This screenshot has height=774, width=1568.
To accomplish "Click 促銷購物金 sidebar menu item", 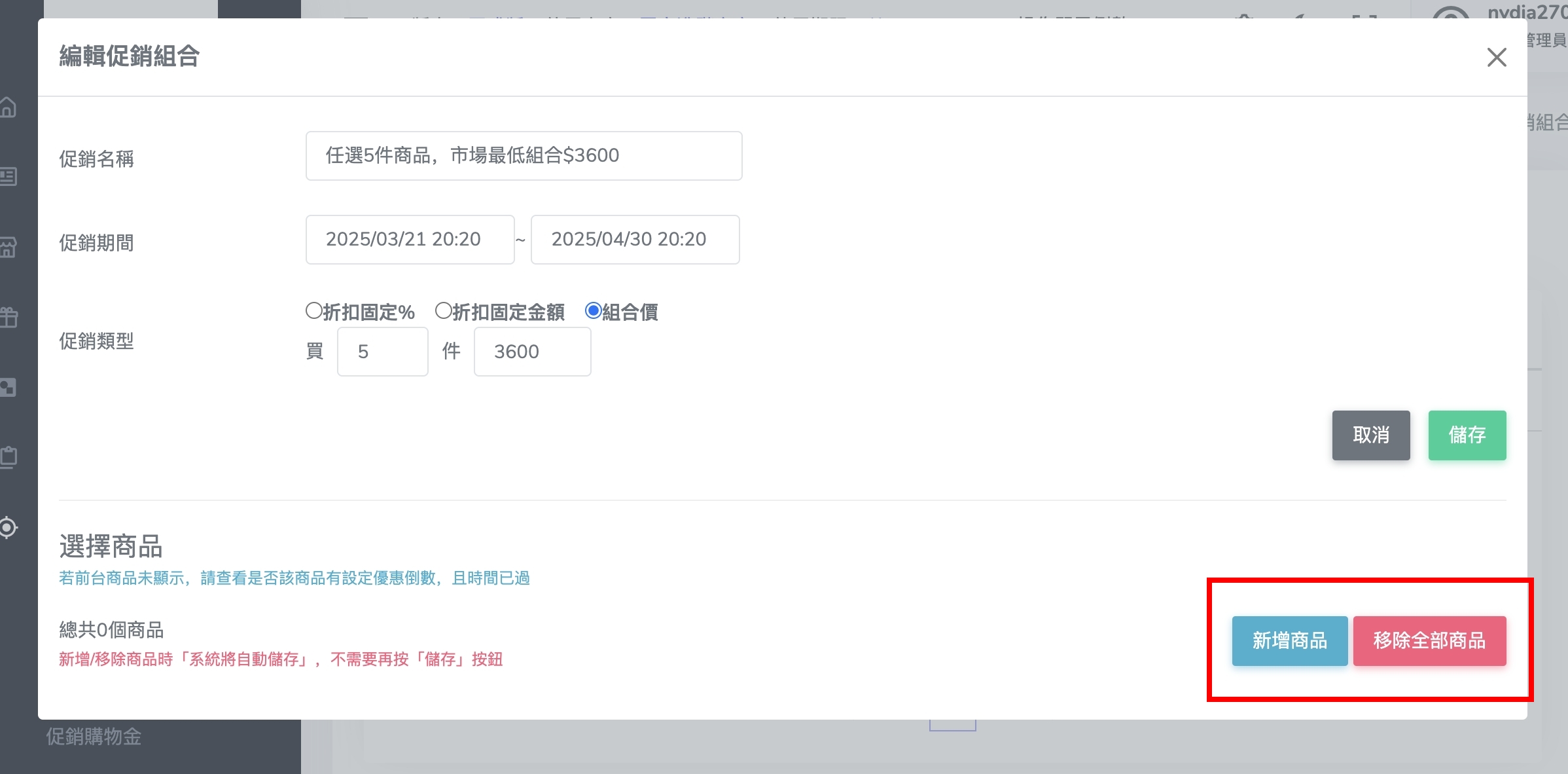I will click(x=94, y=737).
